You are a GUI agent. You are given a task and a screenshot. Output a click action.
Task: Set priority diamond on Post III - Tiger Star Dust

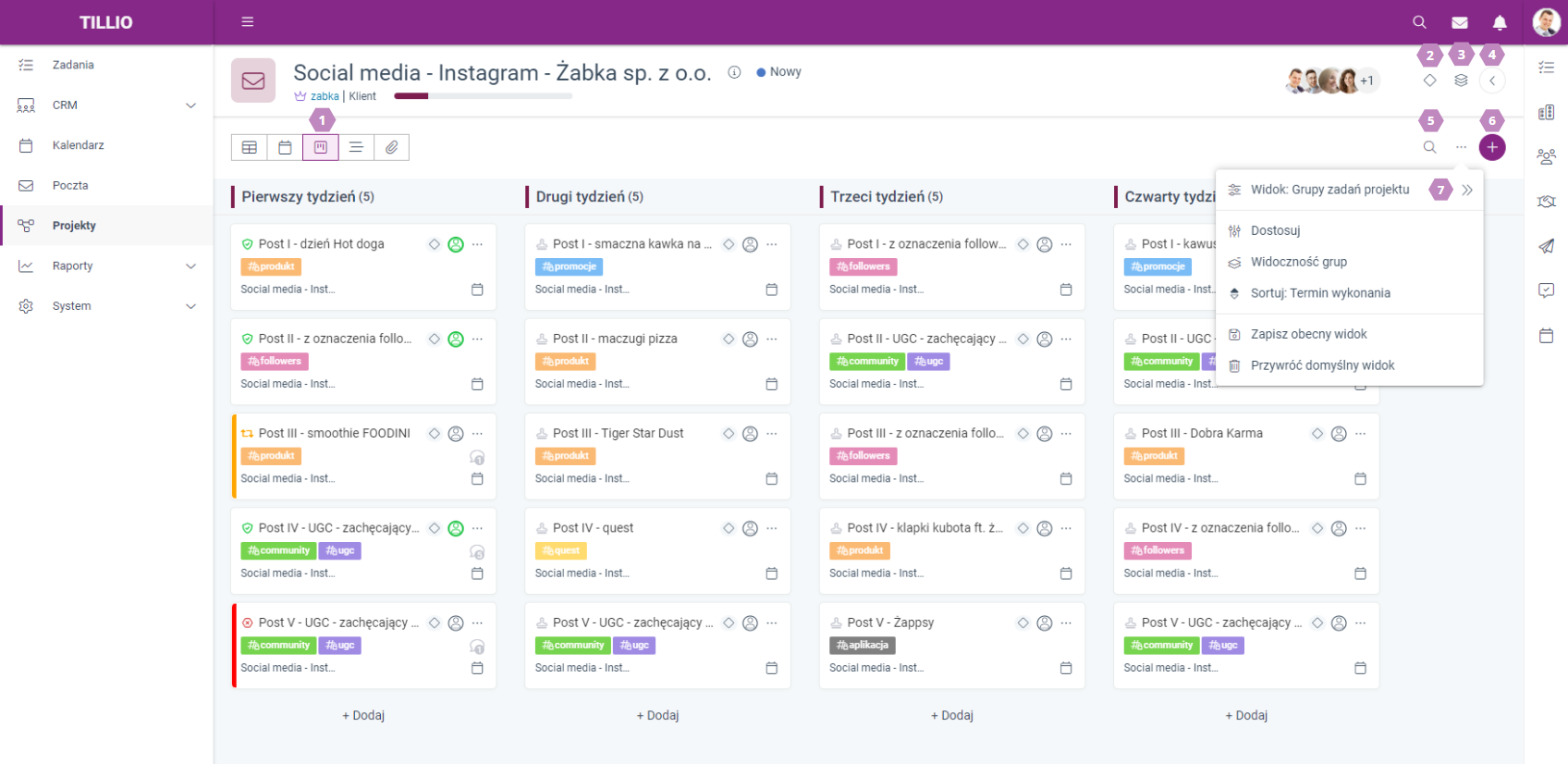[729, 433]
